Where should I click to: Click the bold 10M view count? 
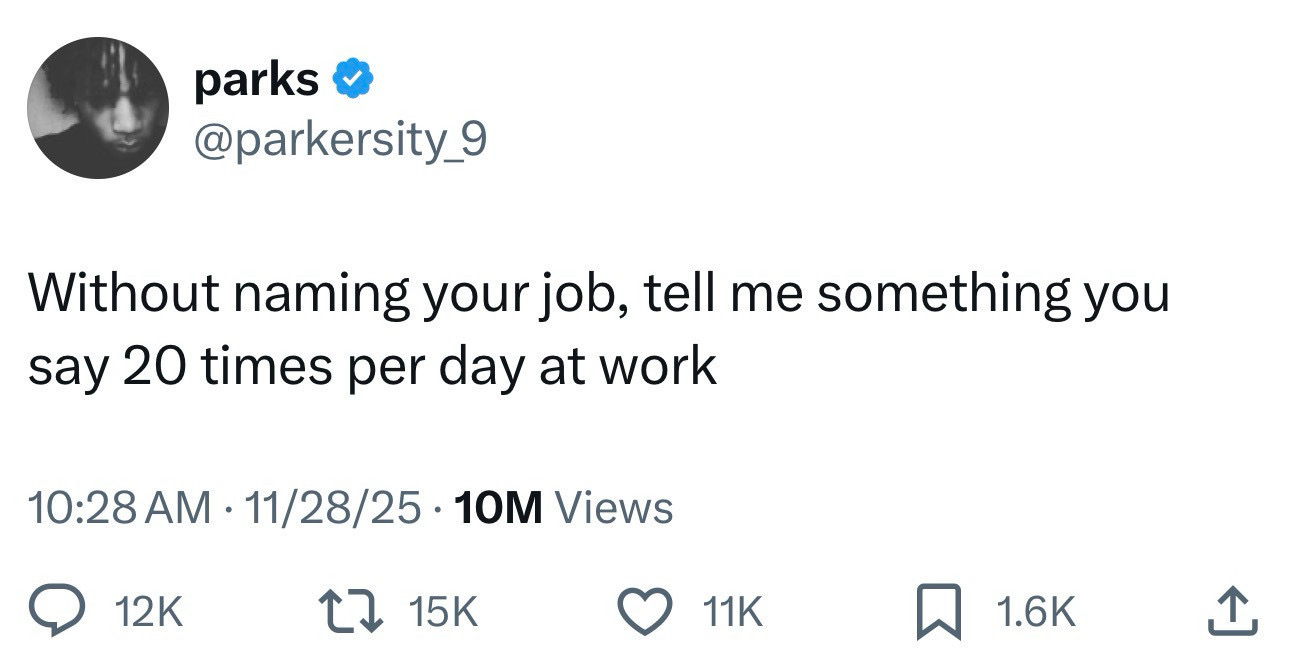pyautogui.click(x=498, y=508)
